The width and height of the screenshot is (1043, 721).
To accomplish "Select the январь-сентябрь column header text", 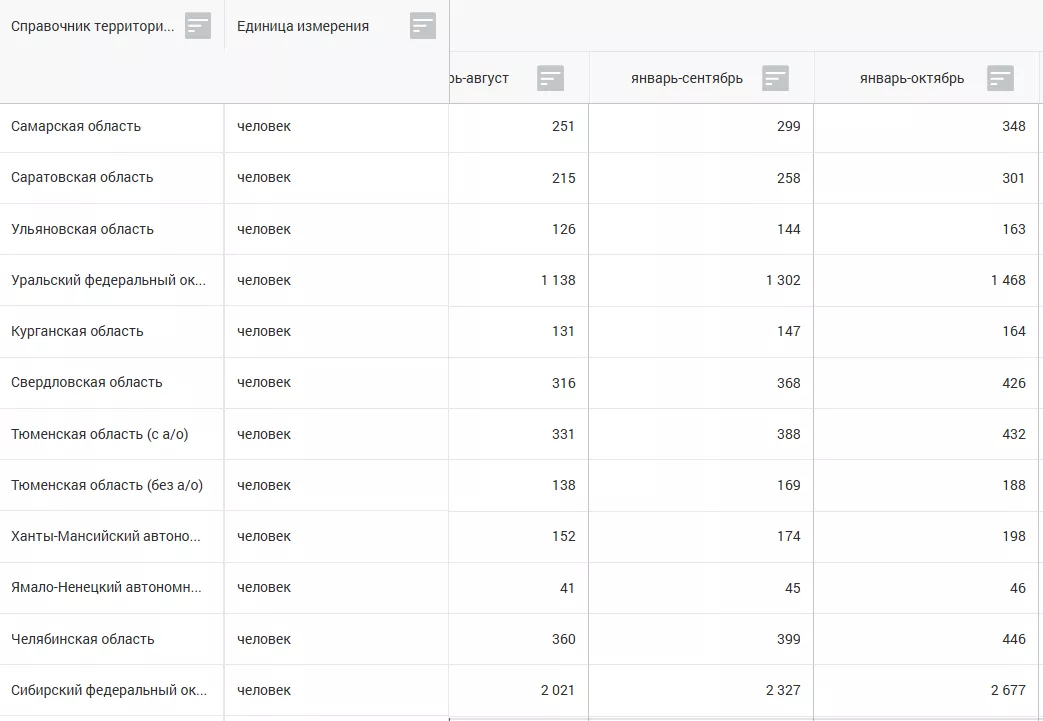I will coord(686,78).
